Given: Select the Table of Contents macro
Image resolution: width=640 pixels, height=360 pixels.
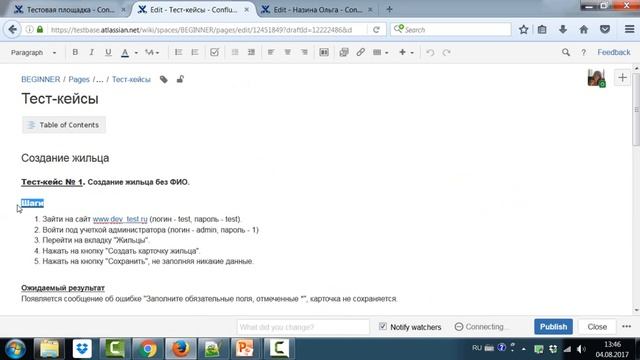Looking at the screenshot, I should [x=64, y=125].
